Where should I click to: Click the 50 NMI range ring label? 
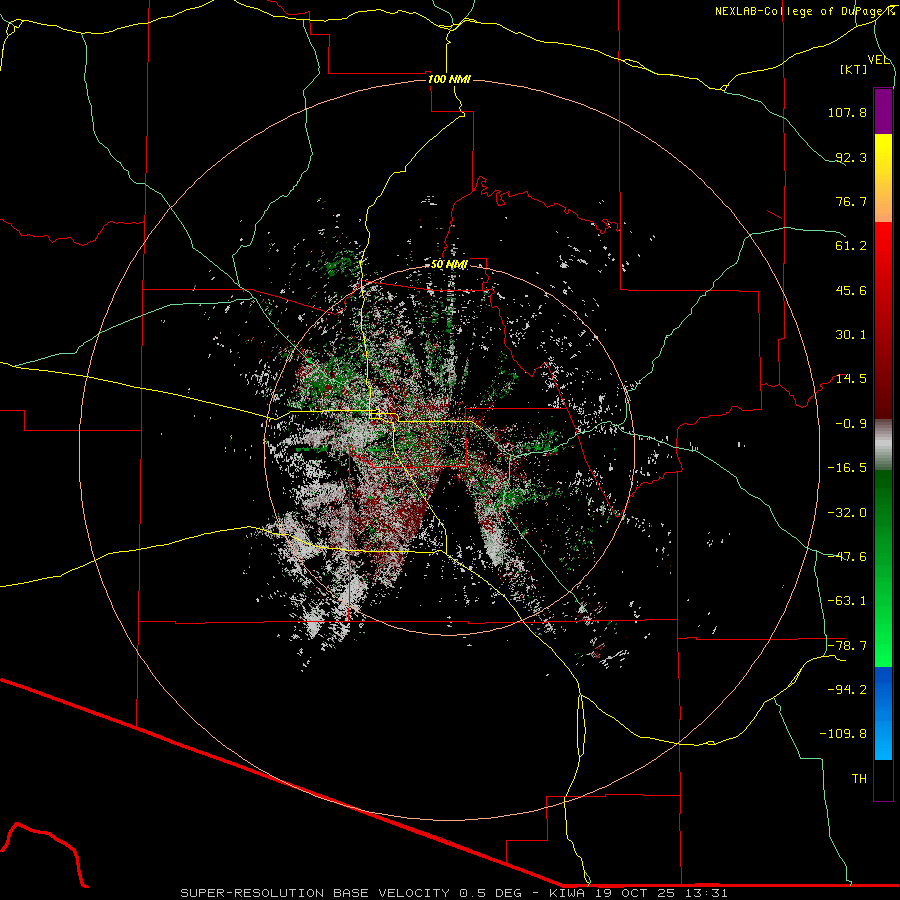click(449, 264)
